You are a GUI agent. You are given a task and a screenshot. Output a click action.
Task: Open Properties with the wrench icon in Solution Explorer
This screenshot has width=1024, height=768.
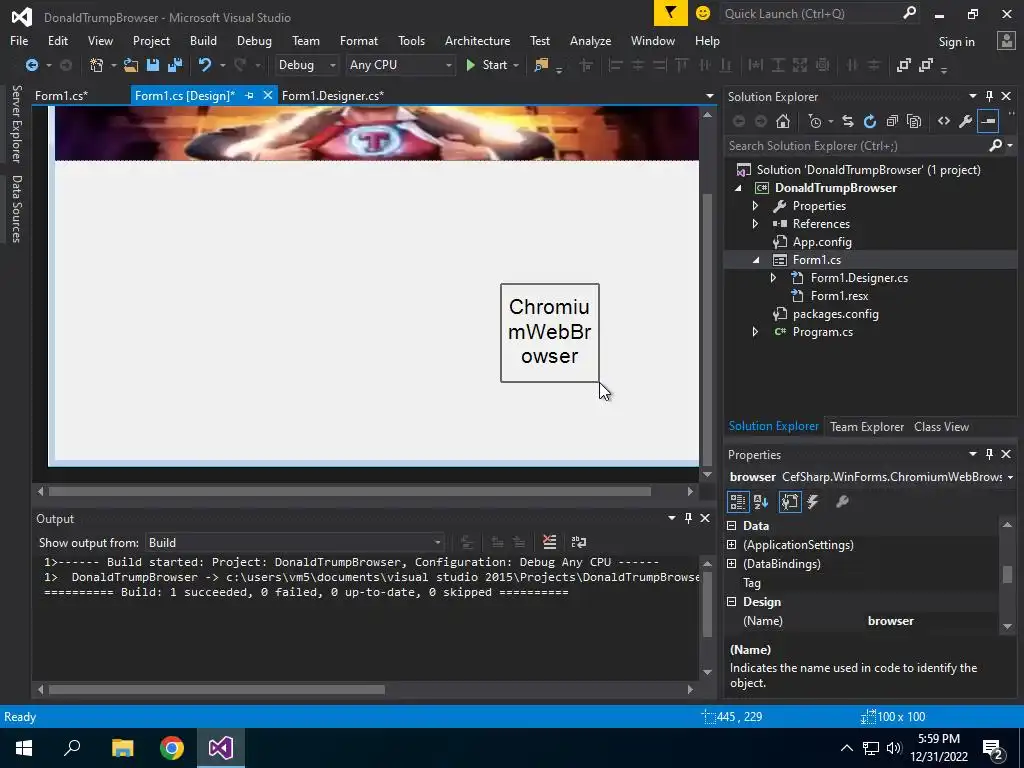(965, 121)
